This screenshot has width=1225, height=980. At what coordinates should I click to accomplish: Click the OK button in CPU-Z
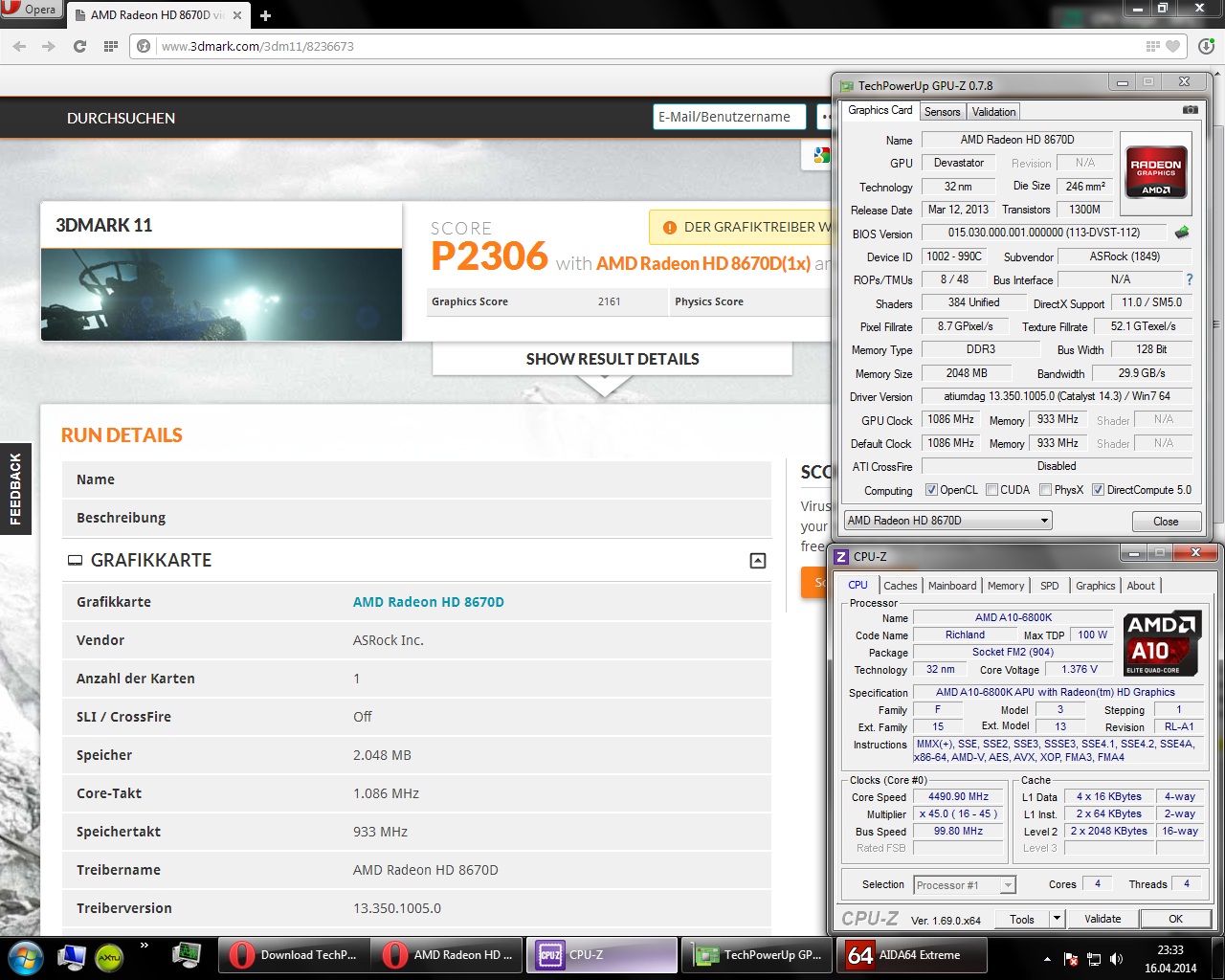point(1175,919)
